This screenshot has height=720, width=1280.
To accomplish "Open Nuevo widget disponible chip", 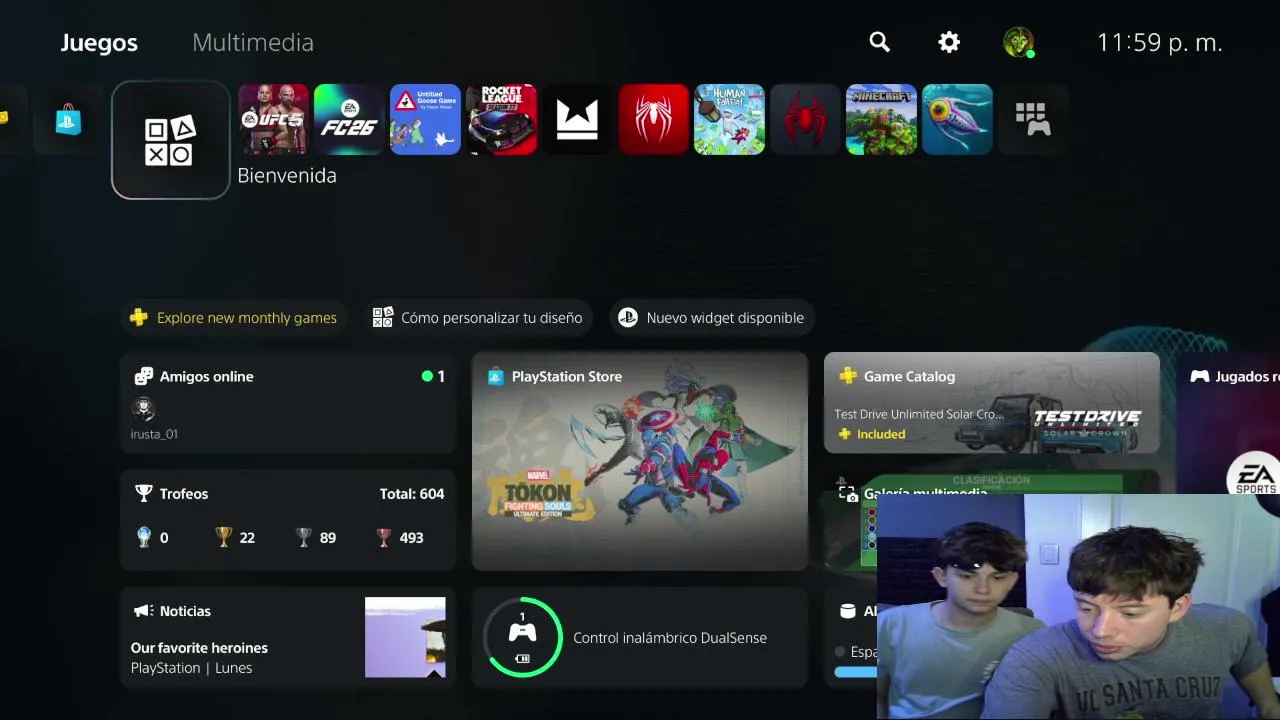I will tap(711, 318).
